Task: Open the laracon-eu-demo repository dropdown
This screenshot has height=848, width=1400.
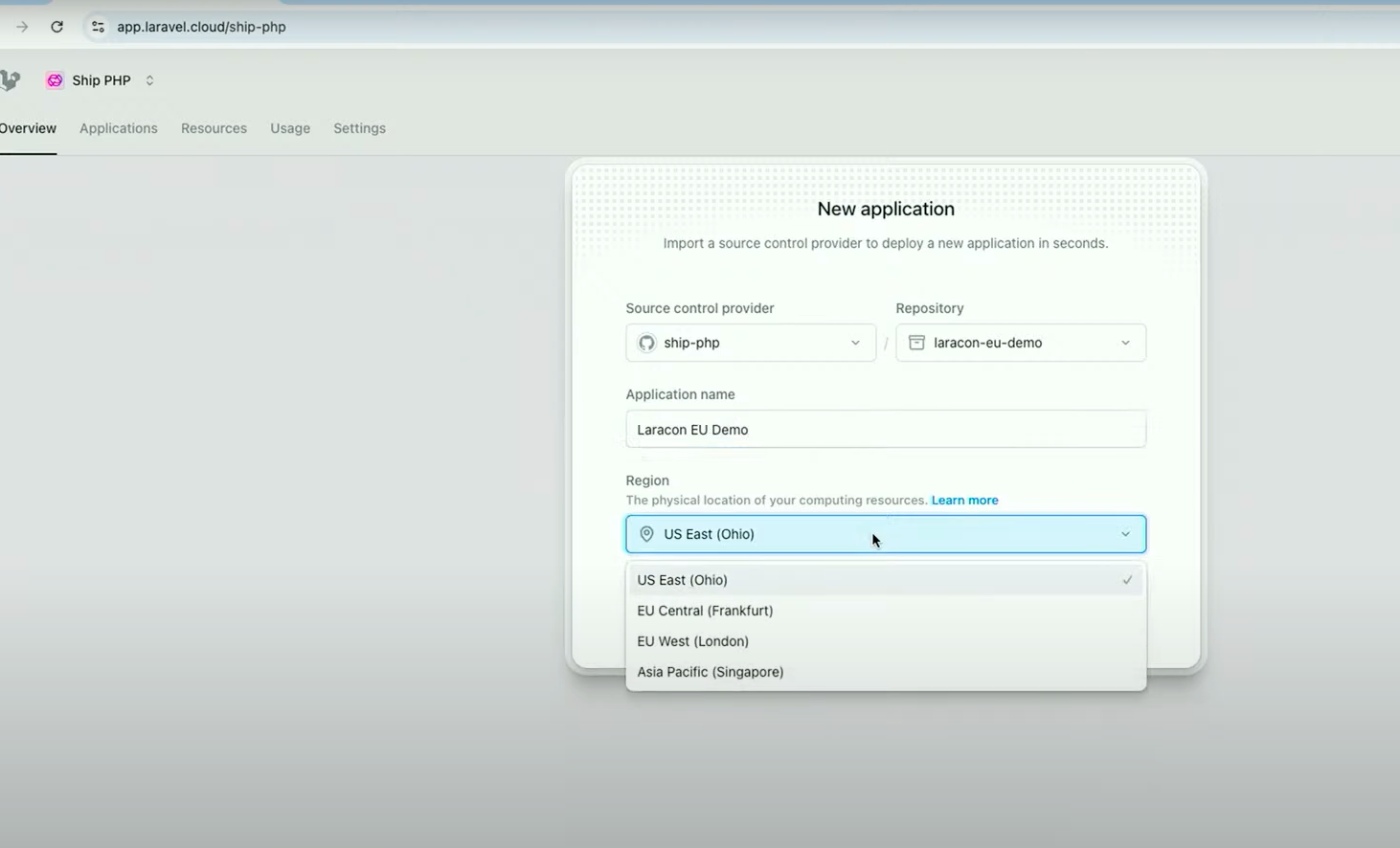Action: (x=1021, y=342)
